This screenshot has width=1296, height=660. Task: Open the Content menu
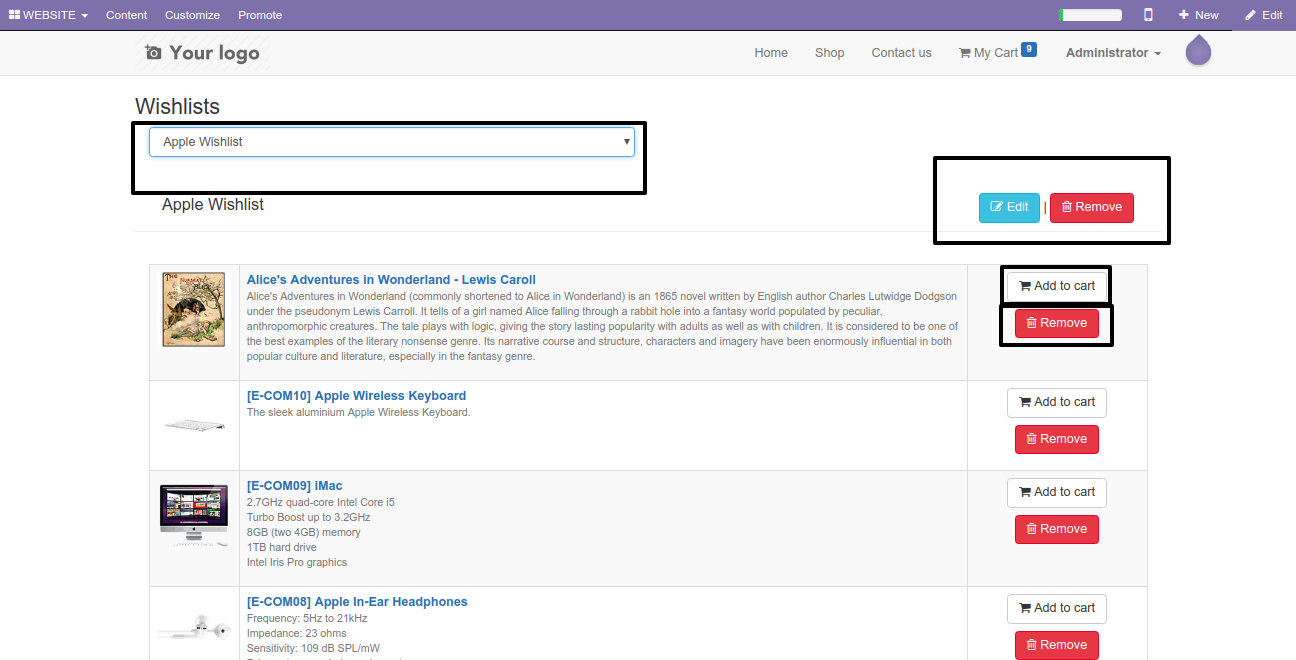pos(126,15)
